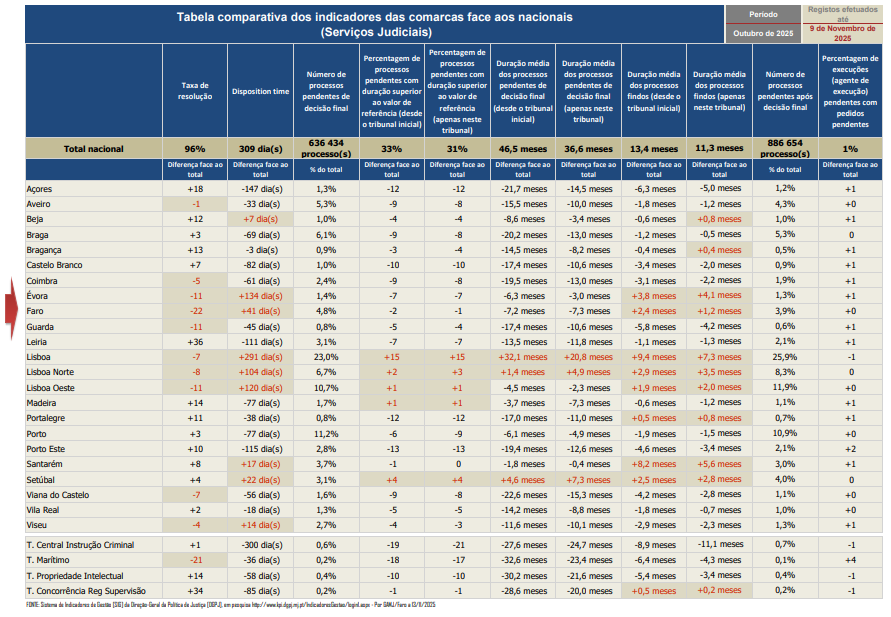Click the 'Faro' row label

tap(40, 311)
